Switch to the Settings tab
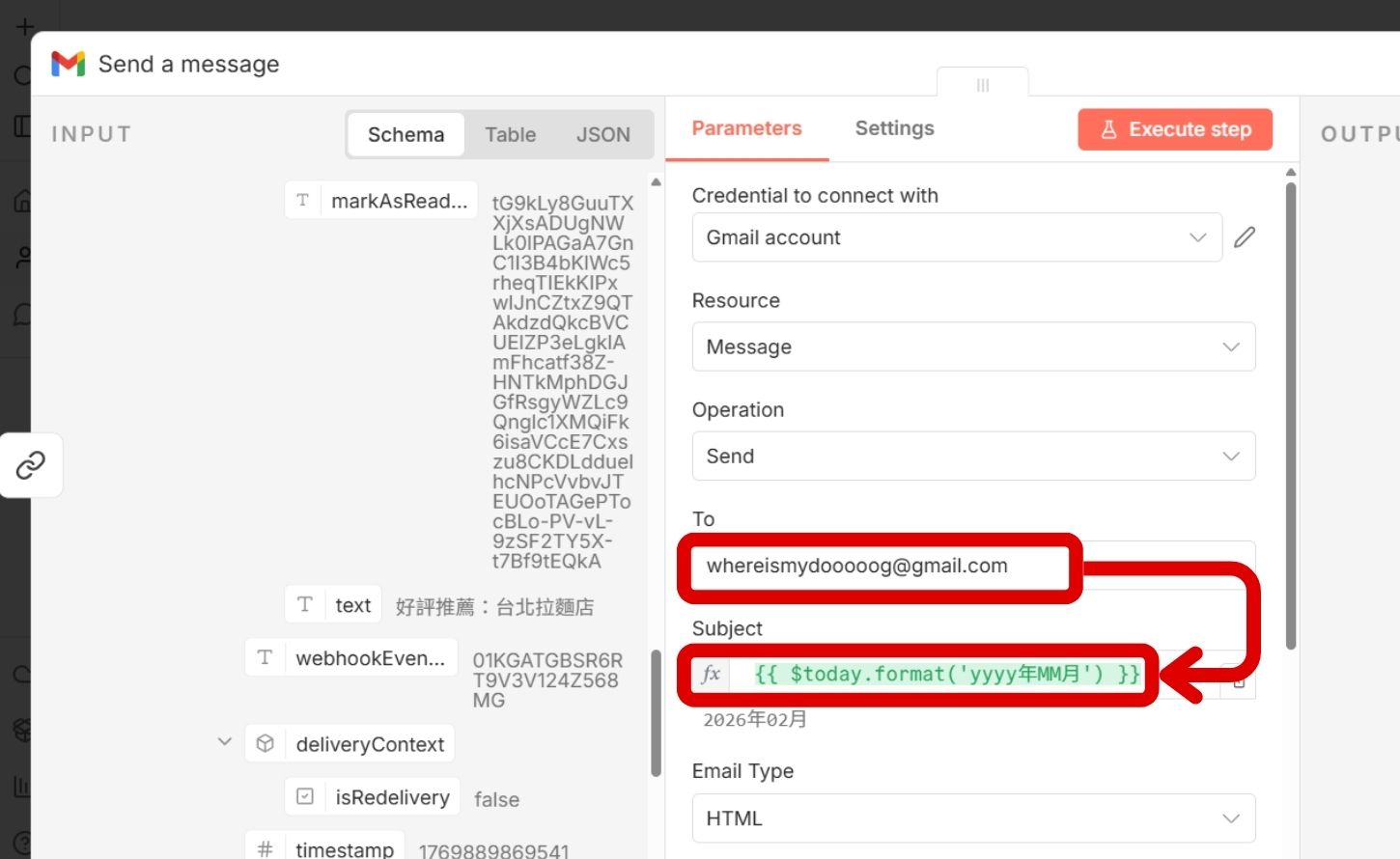This screenshot has width=1400, height=859. (894, 128)
